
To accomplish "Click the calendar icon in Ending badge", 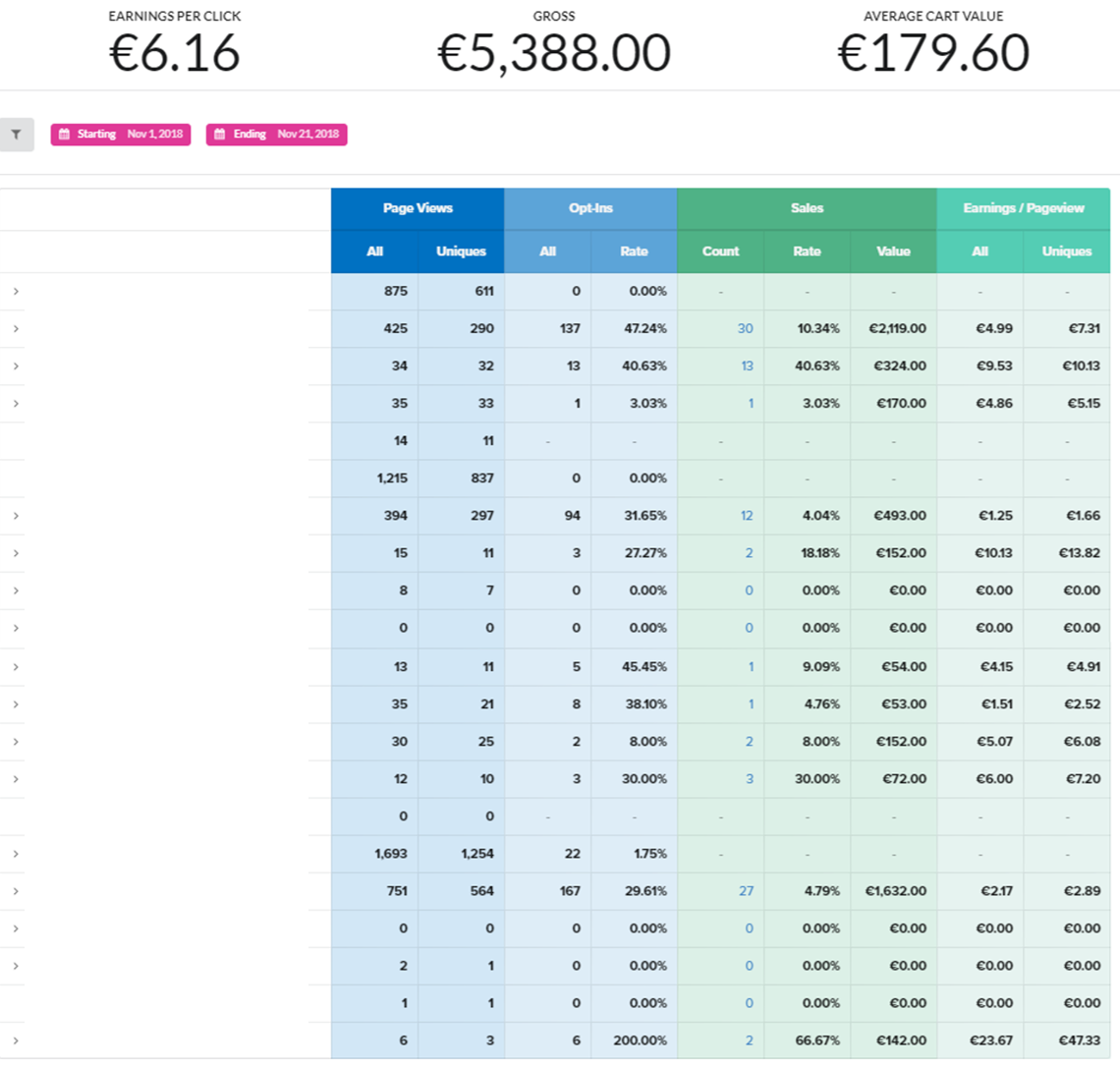I will [x=220, y=135].
